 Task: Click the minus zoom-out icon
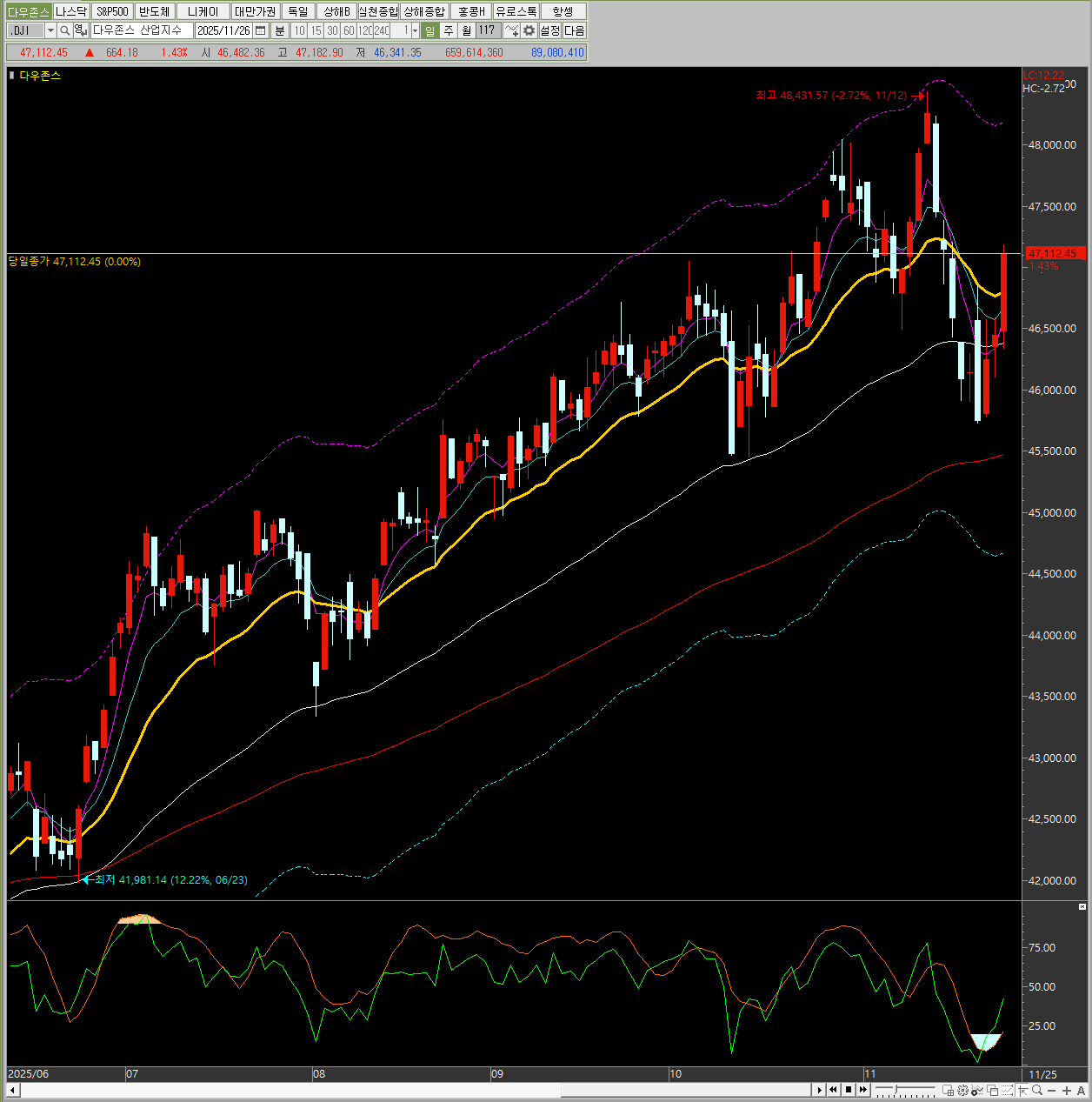1051,1090
